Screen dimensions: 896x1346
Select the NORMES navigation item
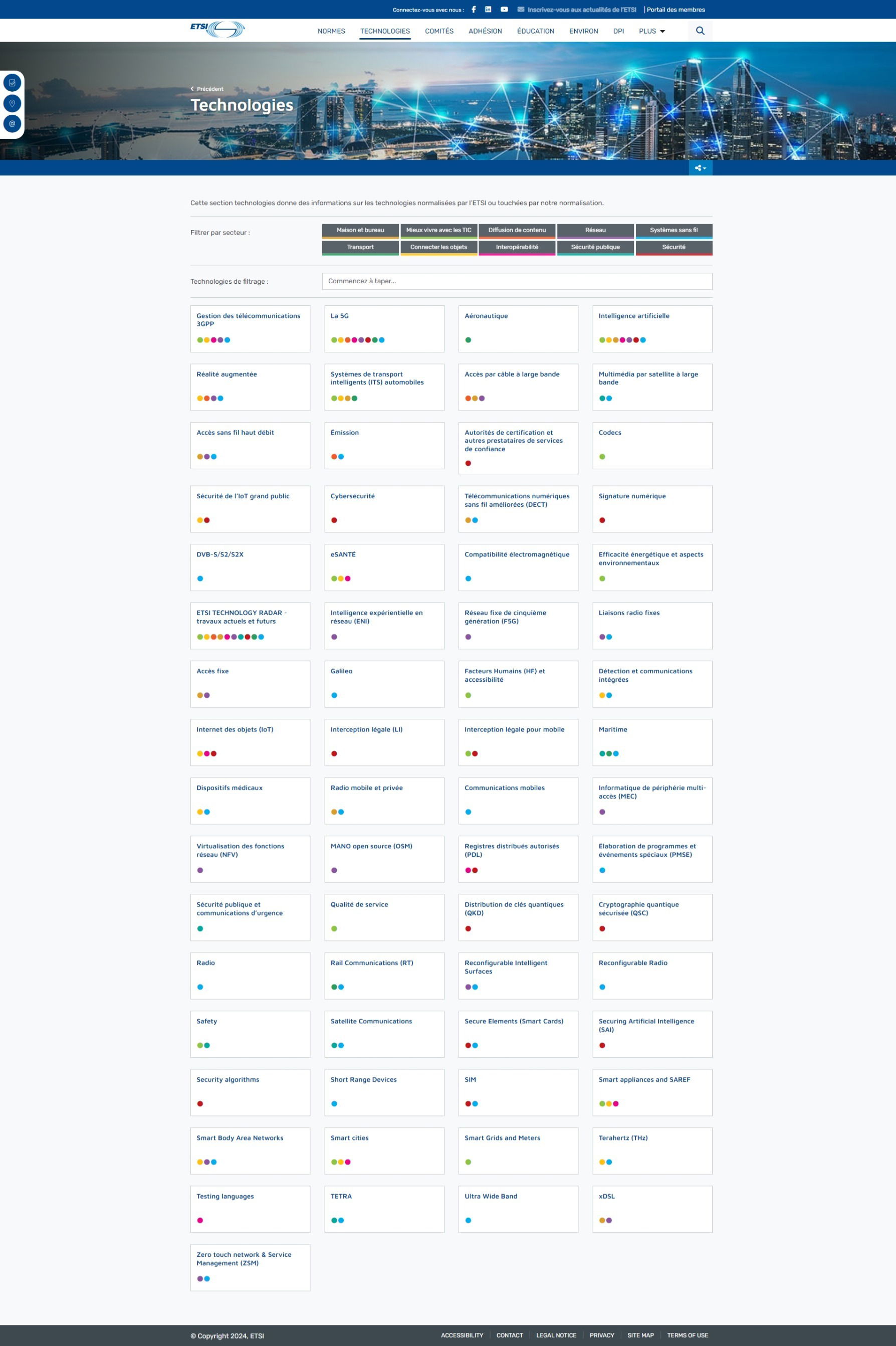331,32
